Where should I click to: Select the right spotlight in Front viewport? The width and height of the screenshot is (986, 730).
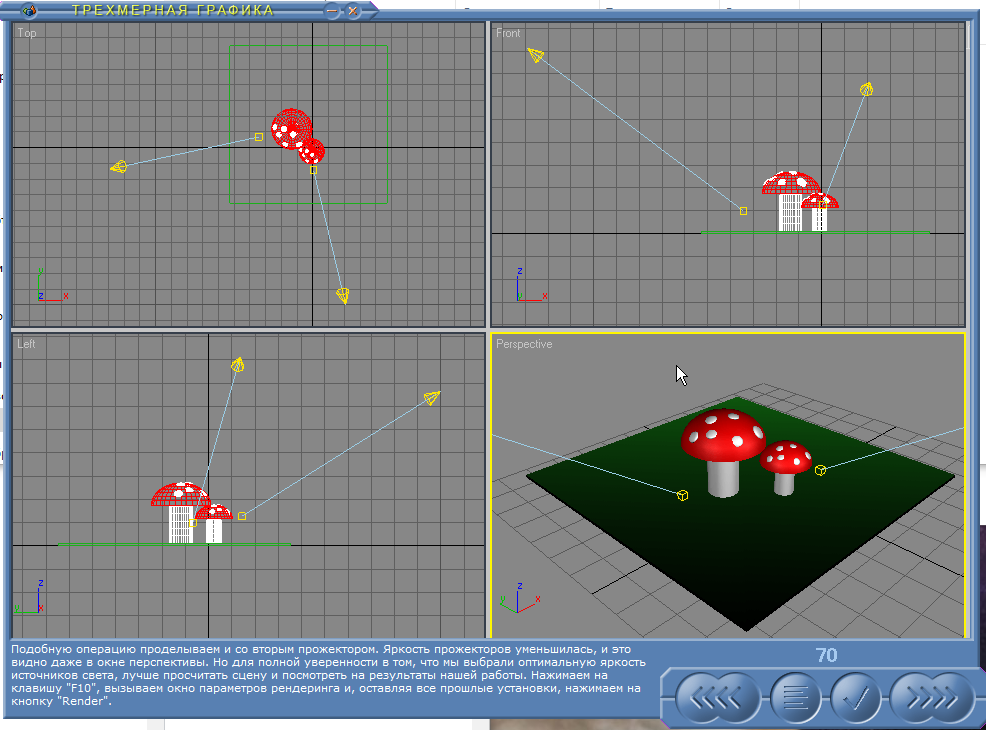pos(867,89)
